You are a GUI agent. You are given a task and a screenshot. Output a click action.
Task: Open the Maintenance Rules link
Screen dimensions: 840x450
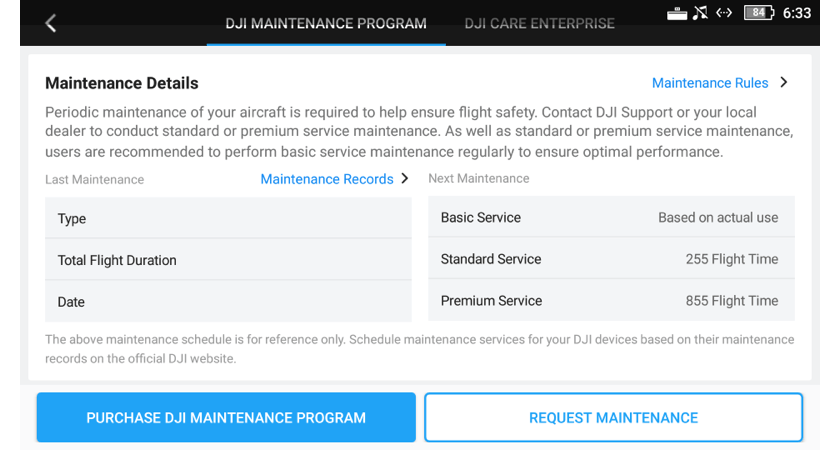[x=710, y=83]
